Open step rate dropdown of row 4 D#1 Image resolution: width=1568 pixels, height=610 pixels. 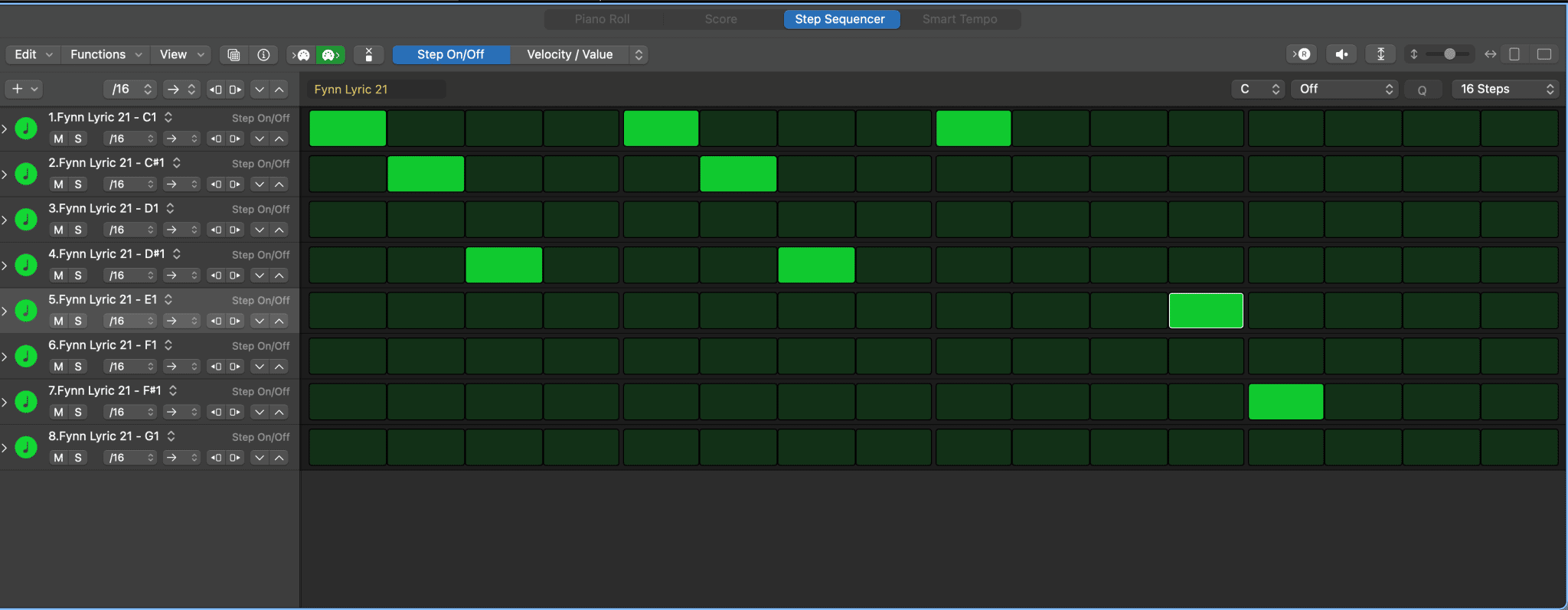[129, 276]
